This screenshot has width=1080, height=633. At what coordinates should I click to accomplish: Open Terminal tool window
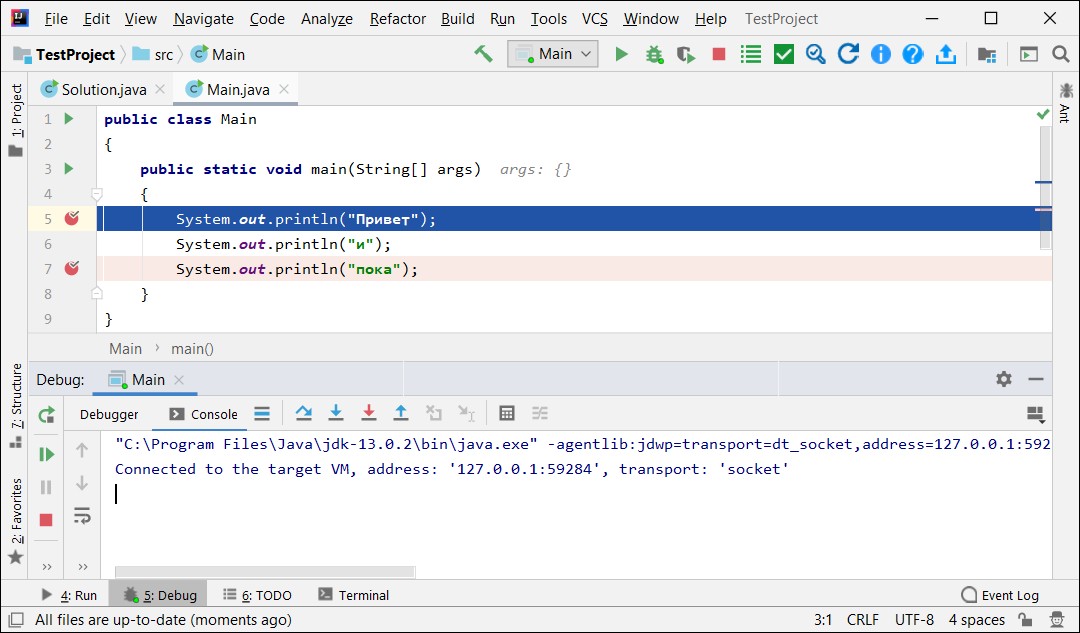tap(354, 595)
